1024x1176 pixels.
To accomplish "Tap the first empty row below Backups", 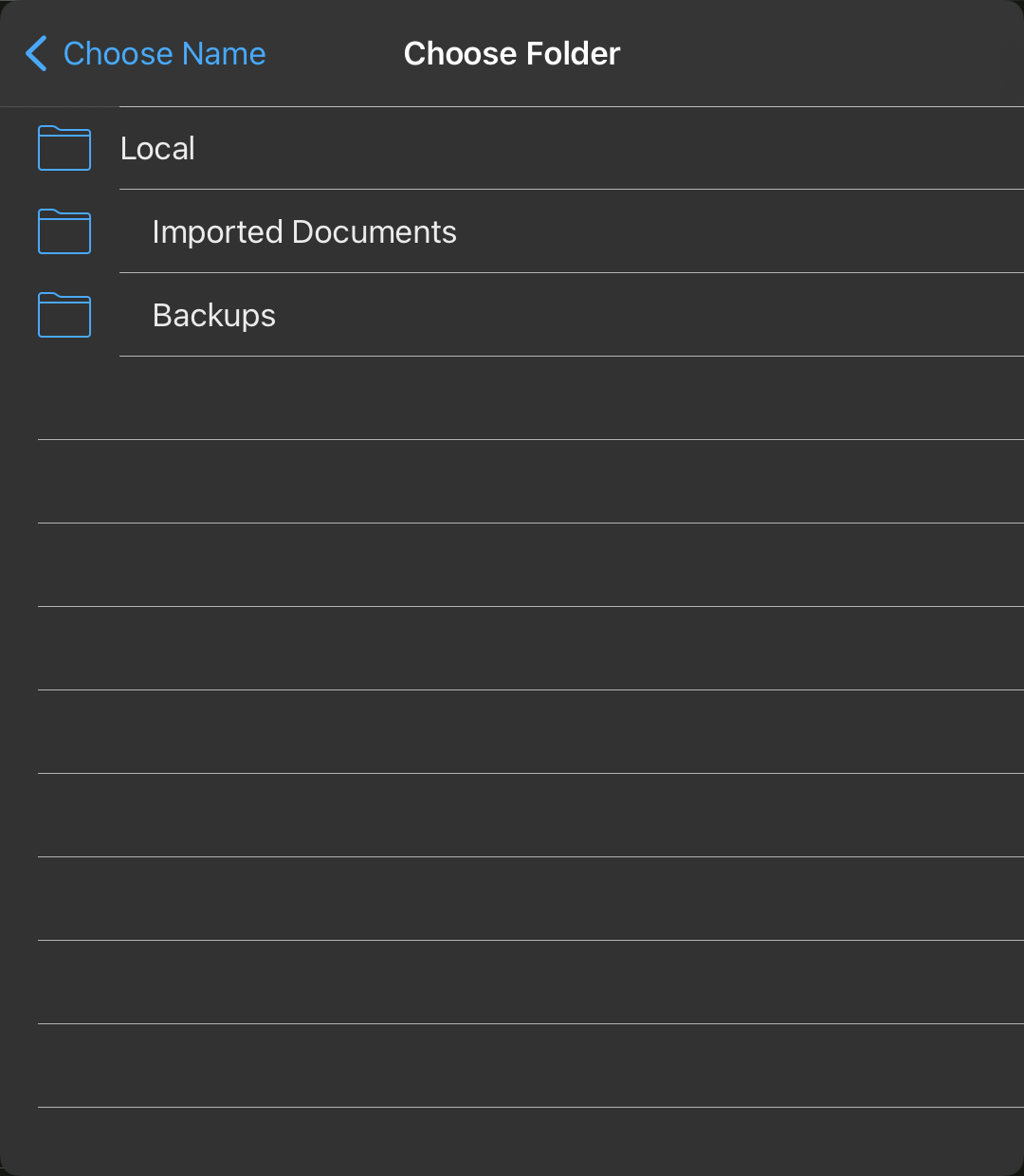I will [512, 398].
